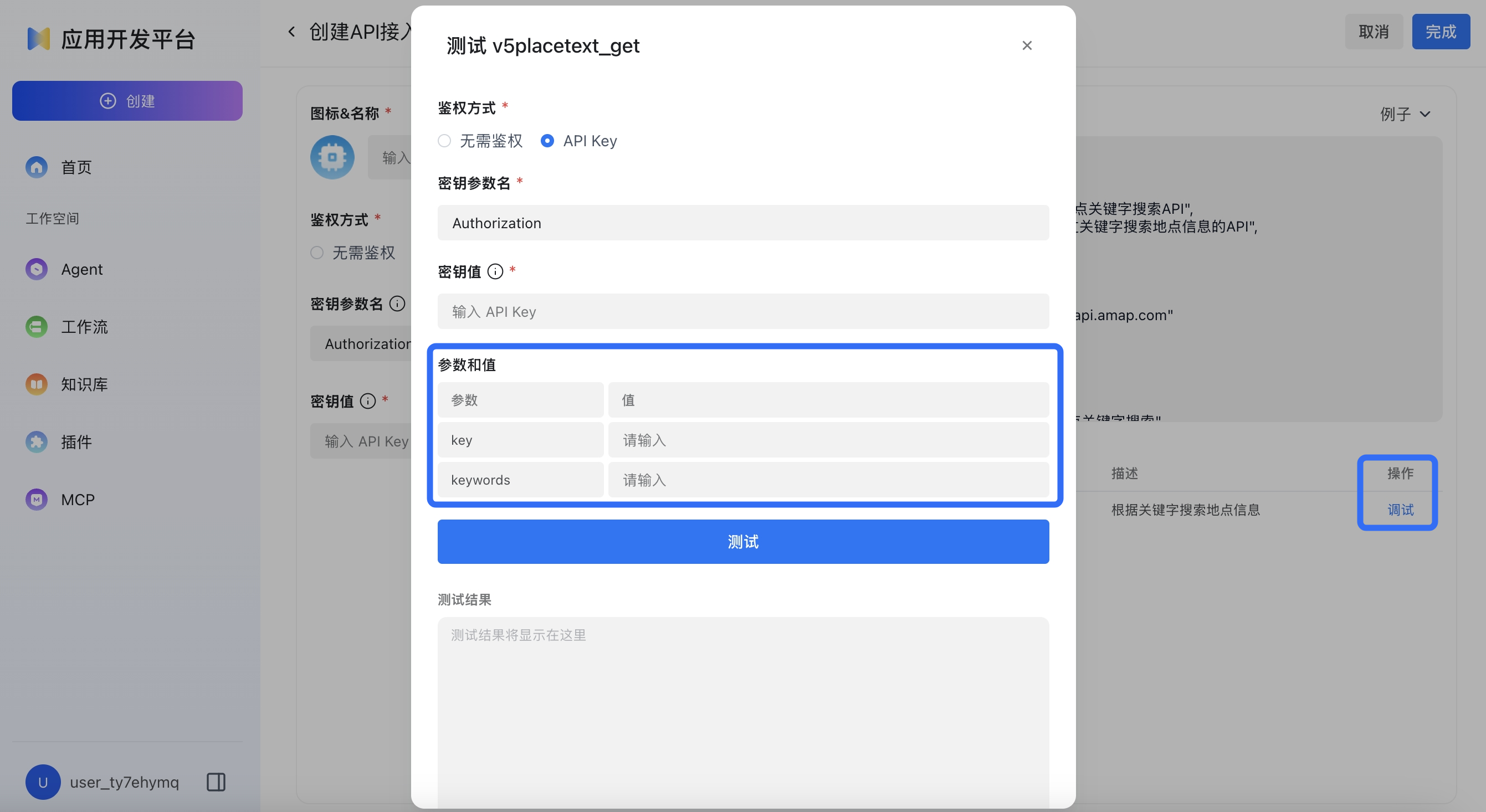Click the user_ty7ehymq avatar icon
Image resolution: width=1486 pixels, height=812 pixels.
[x=43, y=782]
